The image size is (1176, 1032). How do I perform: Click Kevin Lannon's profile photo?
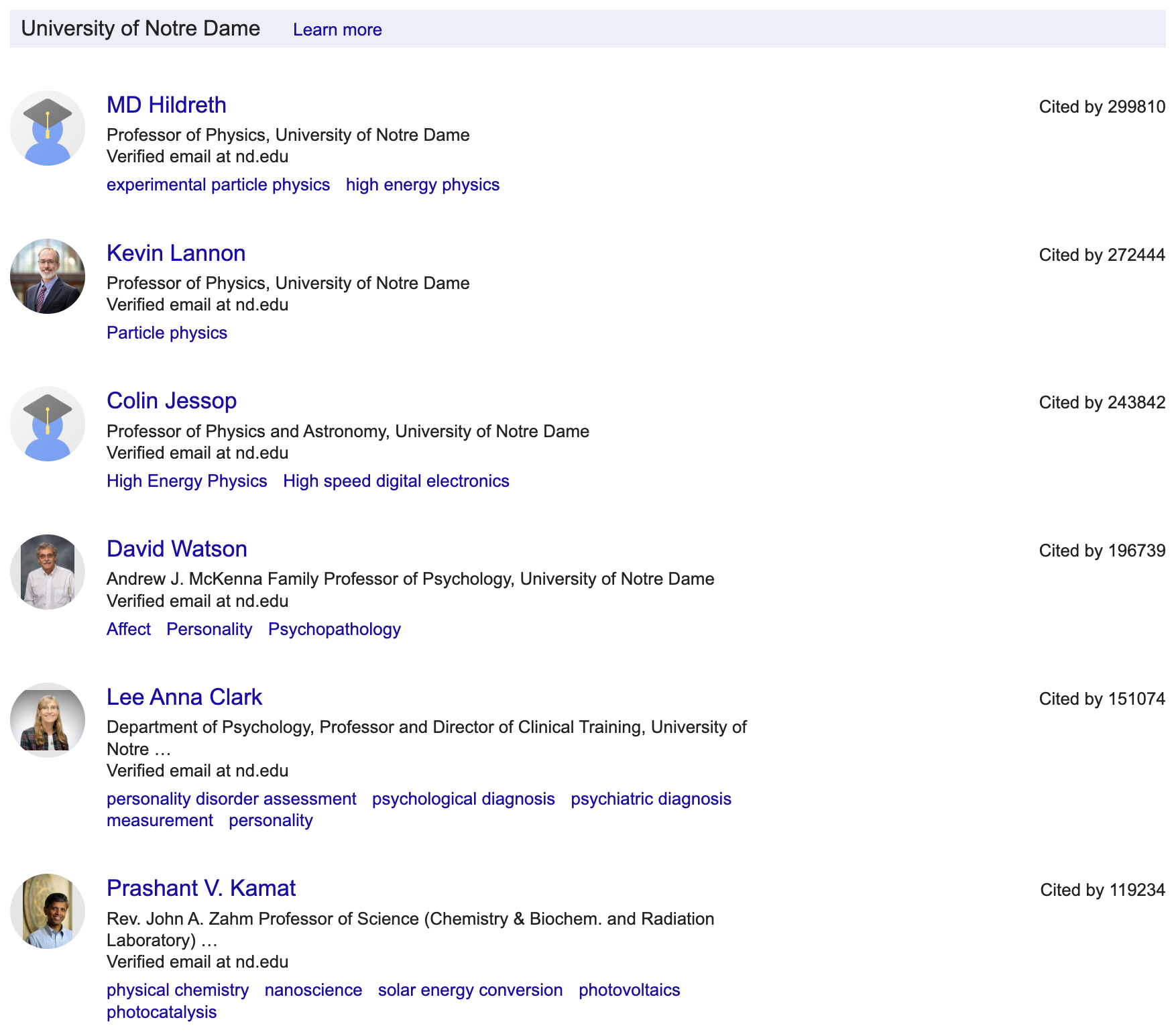point(48,276)
